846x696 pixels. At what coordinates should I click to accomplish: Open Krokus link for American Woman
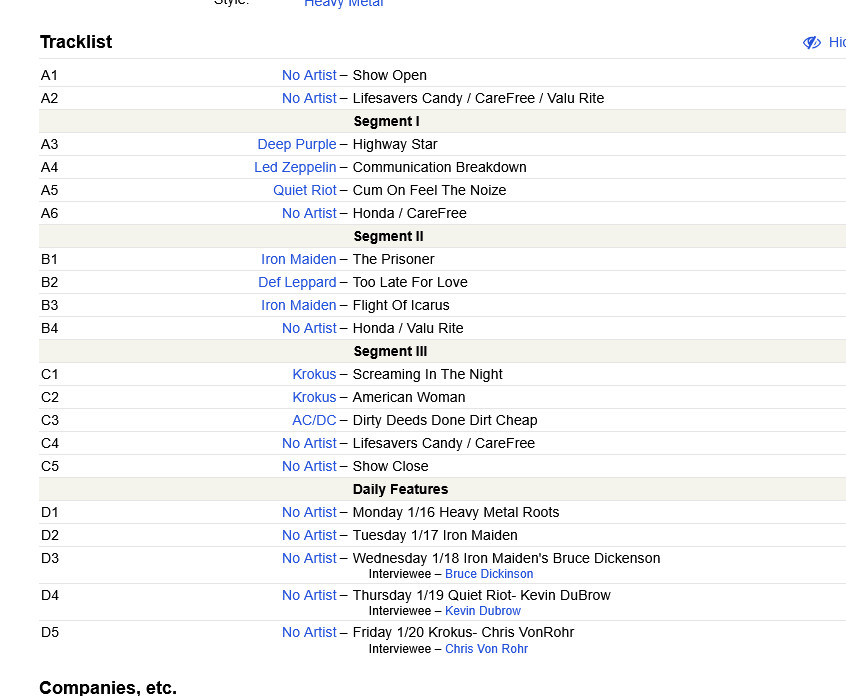(x=314, y=397)
